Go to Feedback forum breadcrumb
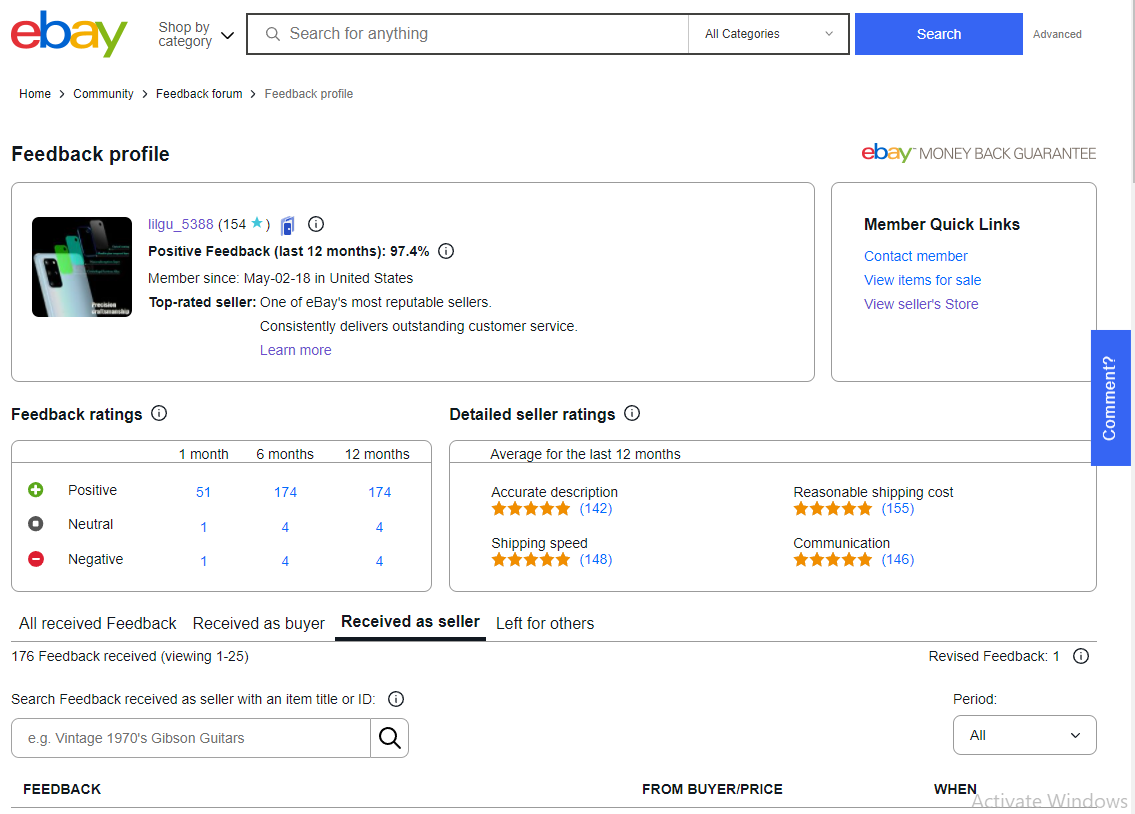Screen dimensions: 1135x814 (x=199, y=94)
